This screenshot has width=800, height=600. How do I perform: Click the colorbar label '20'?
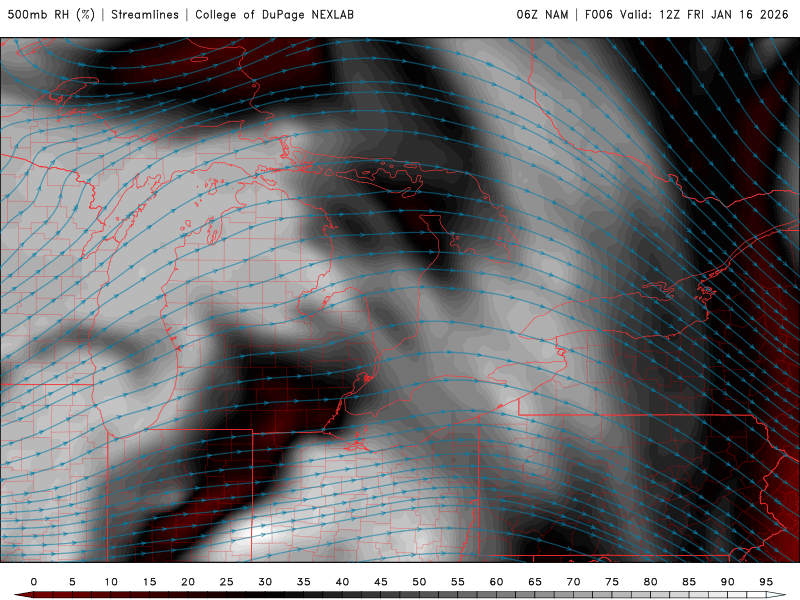coord(188,582)
